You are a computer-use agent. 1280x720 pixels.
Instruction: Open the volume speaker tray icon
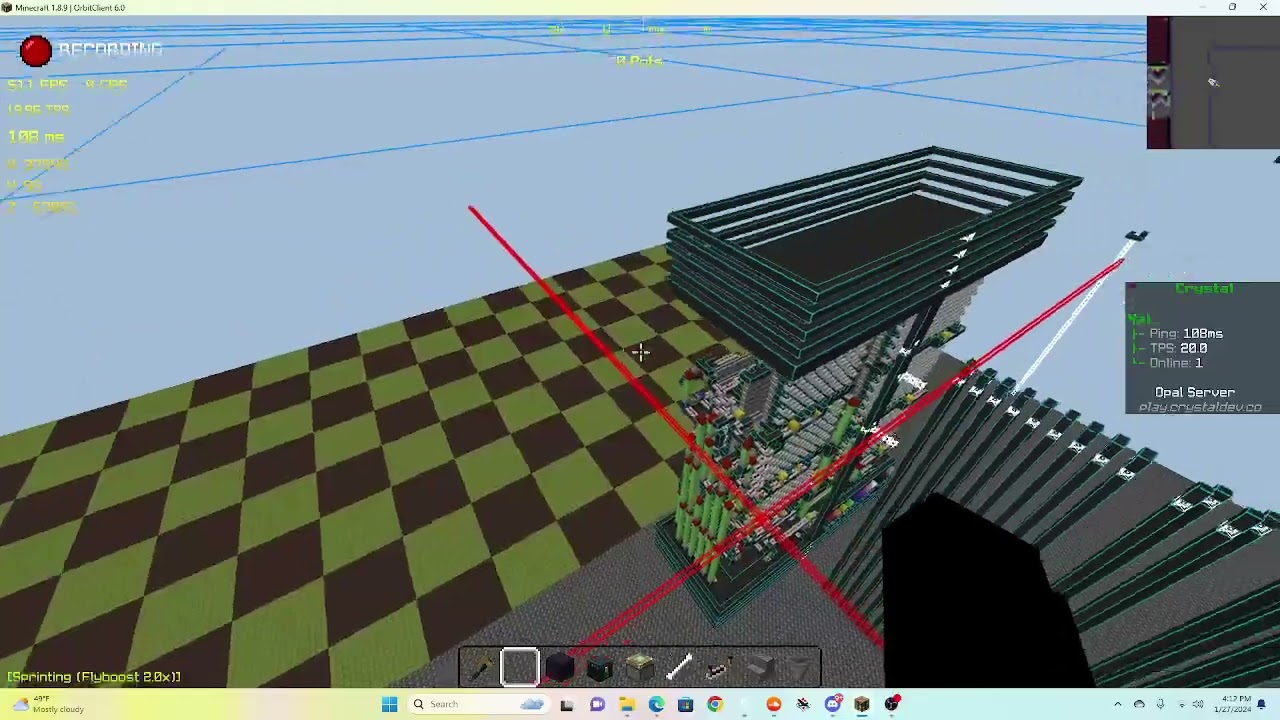tap(1198, 704)
